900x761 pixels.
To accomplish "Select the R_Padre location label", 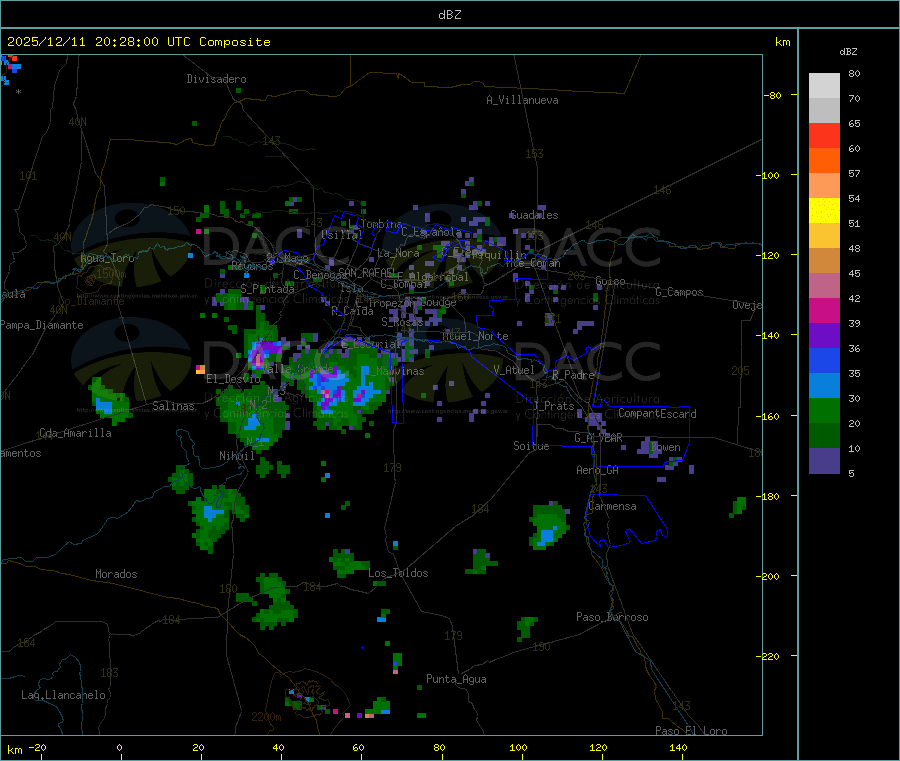I will click(x=573, y=375).
